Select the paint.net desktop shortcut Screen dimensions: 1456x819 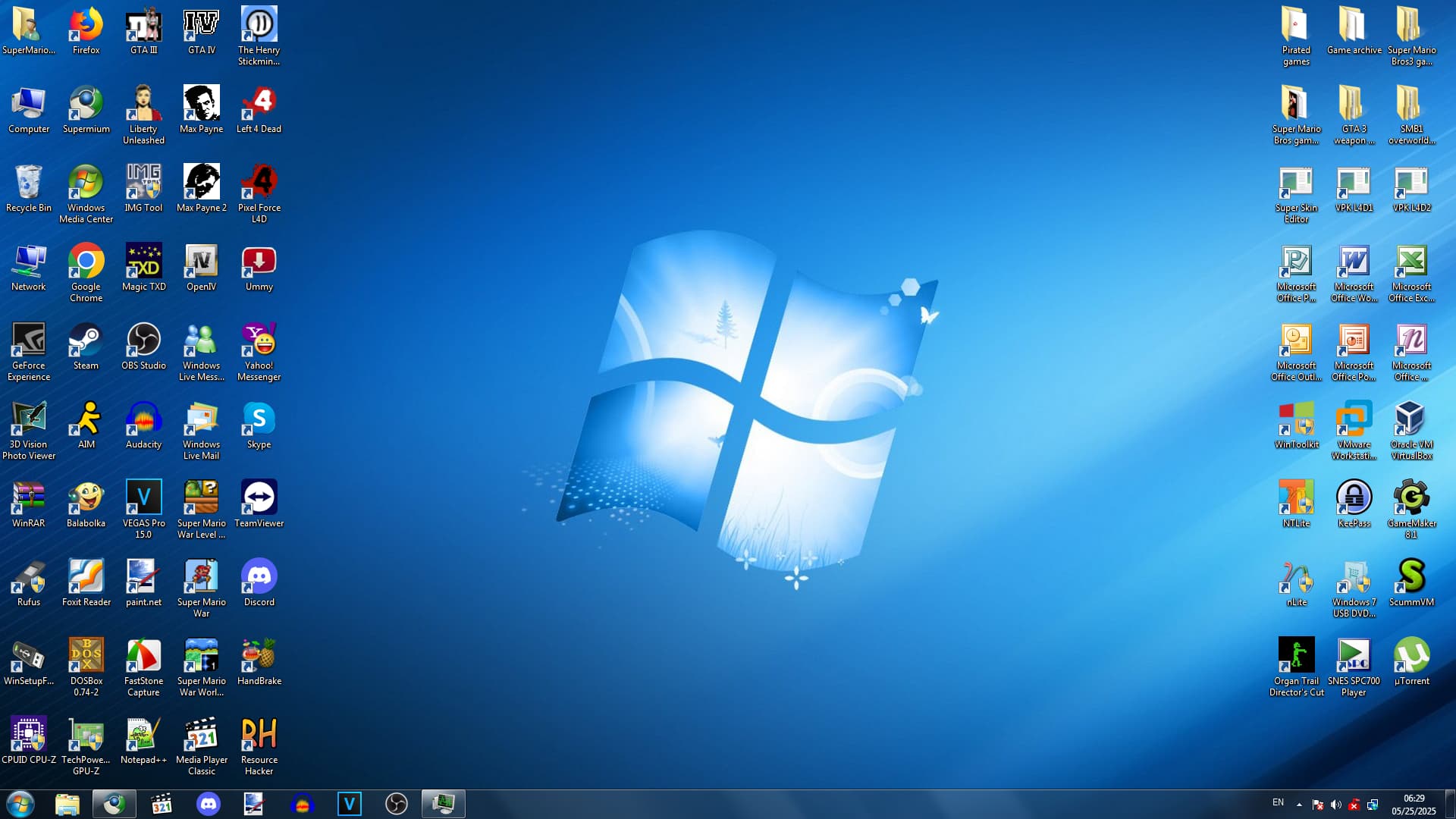pyautogui.click(x=143, y=582)
